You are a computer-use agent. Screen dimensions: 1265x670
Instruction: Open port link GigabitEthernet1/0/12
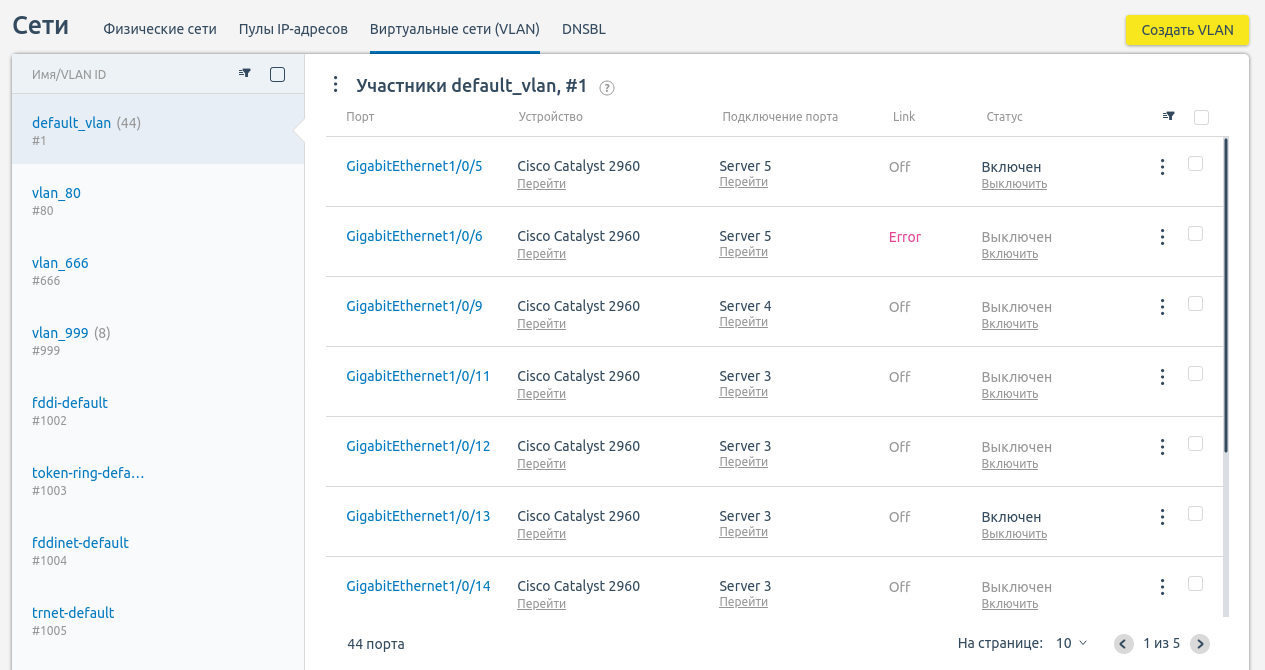pyautogui.click(x=418, y=446)
